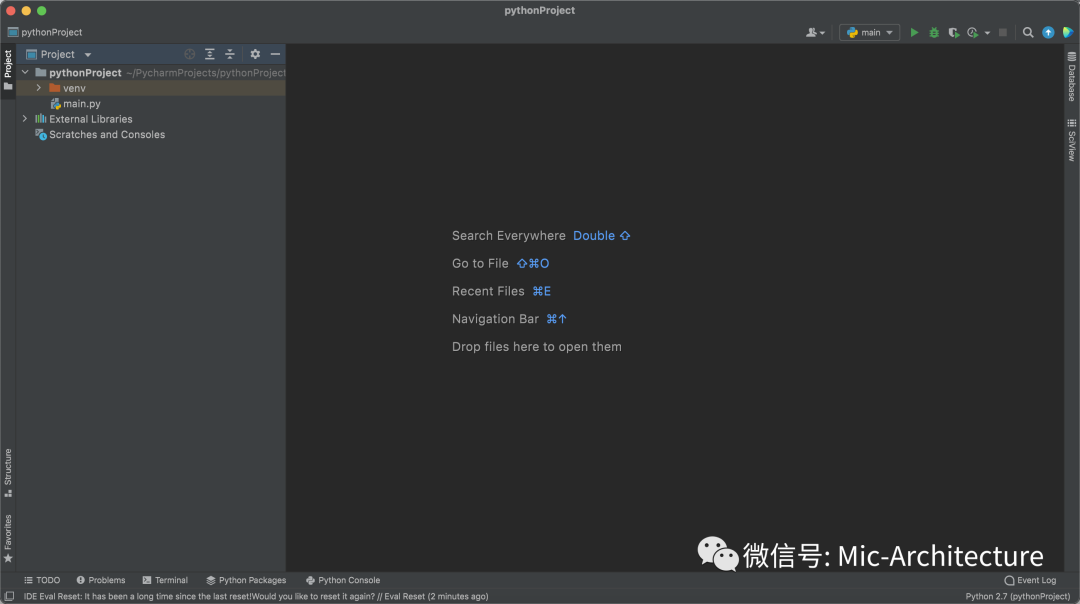Click the Python 2.7 interpreter status widget
Viewport: 1080px width, 604px height.
(x=1017, y=596)
